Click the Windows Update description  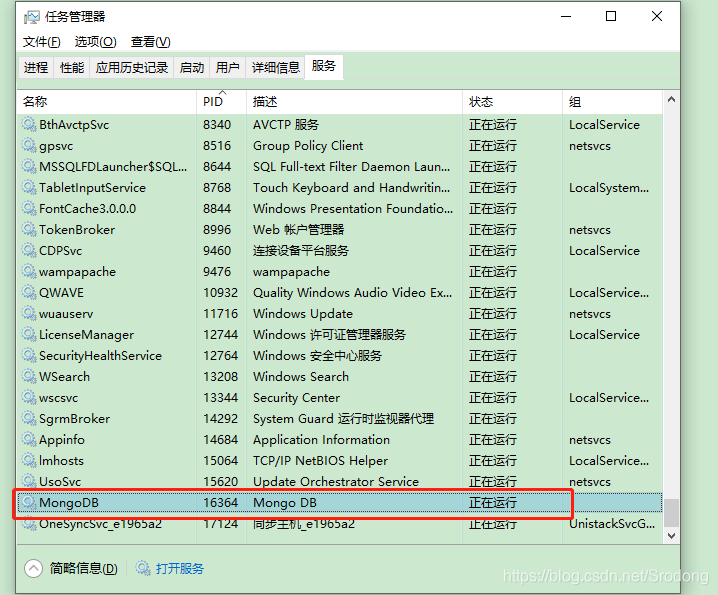click(x=303, y=314)
